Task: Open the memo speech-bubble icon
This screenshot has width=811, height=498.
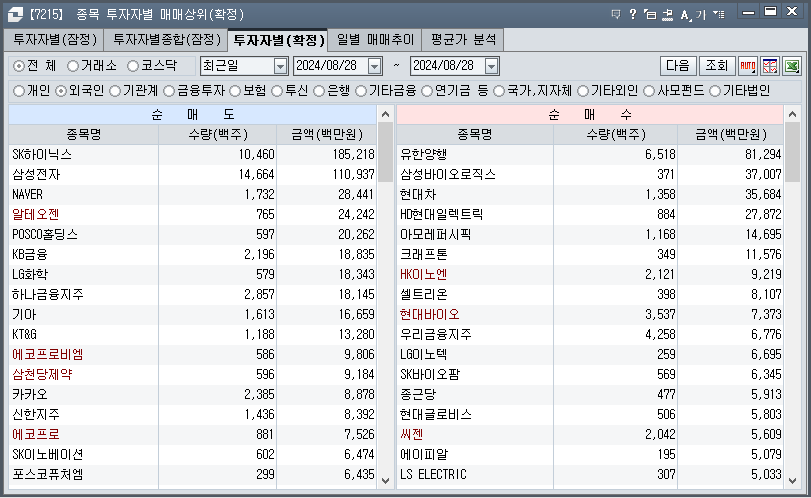Action: pos(615,14)
